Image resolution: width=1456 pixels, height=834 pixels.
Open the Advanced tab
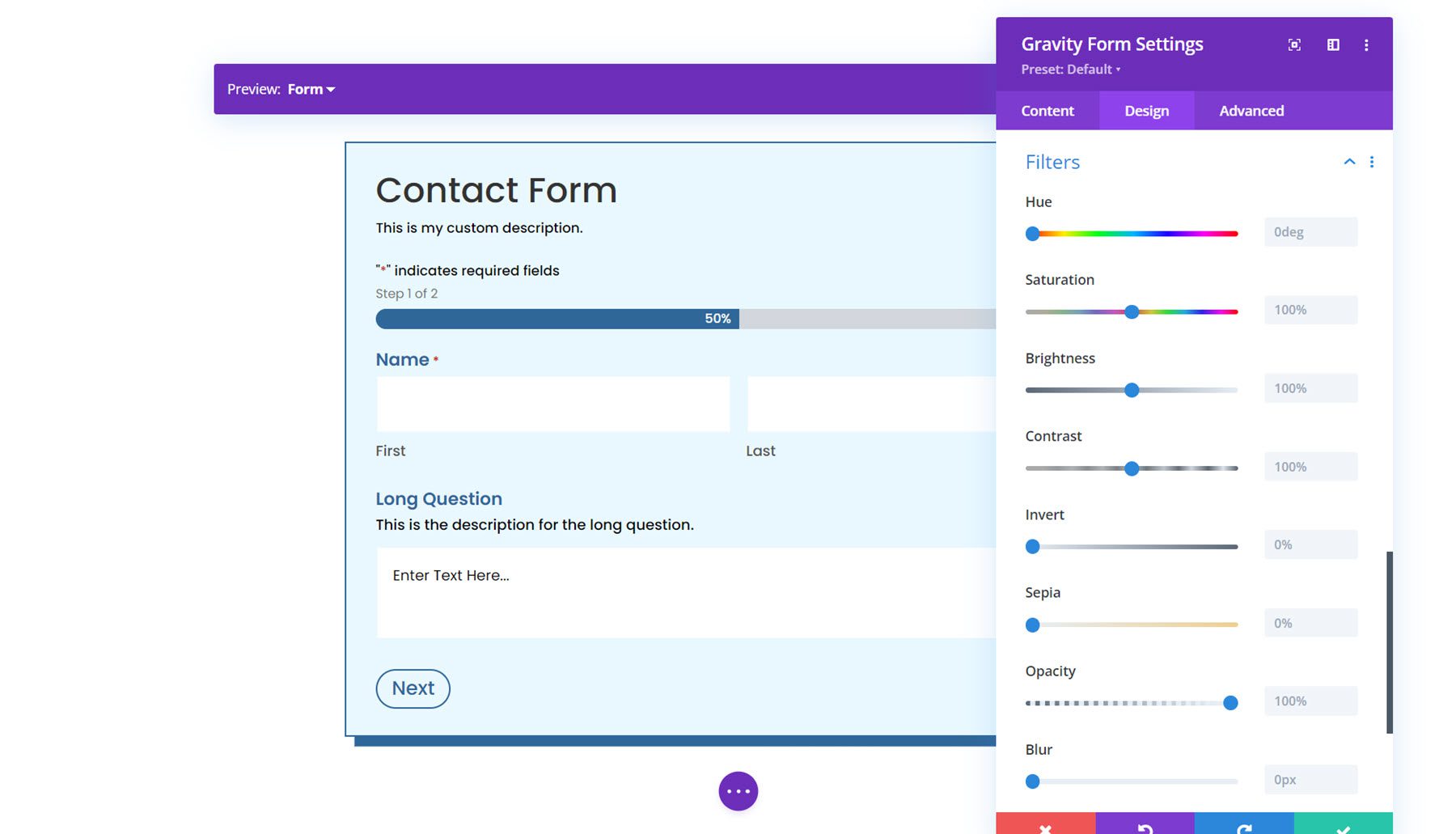[1251, 111]
